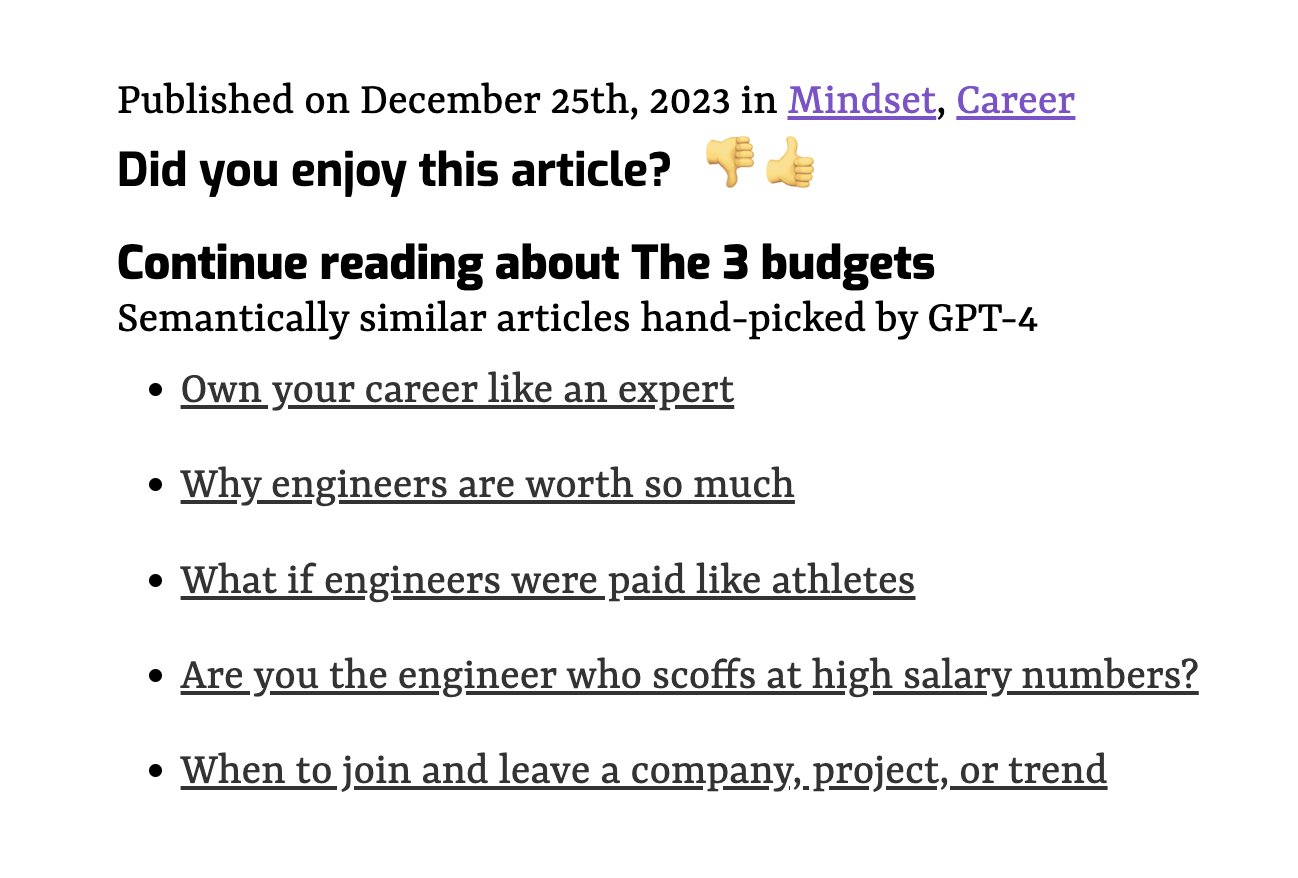The image size is (1298, 878).
Task: Open "What if engineers were paid like athletes"
Action: coord(548,580)
